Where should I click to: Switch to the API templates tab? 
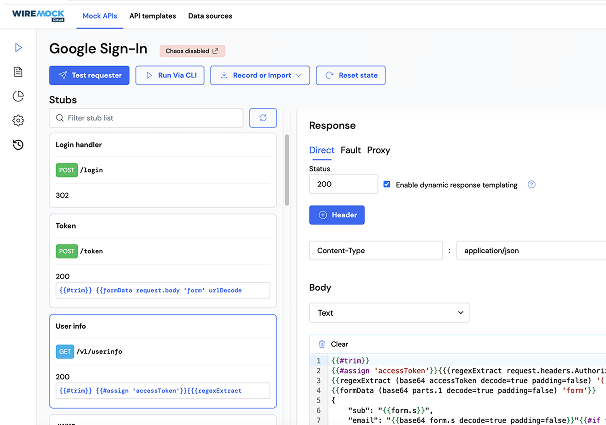152,17
